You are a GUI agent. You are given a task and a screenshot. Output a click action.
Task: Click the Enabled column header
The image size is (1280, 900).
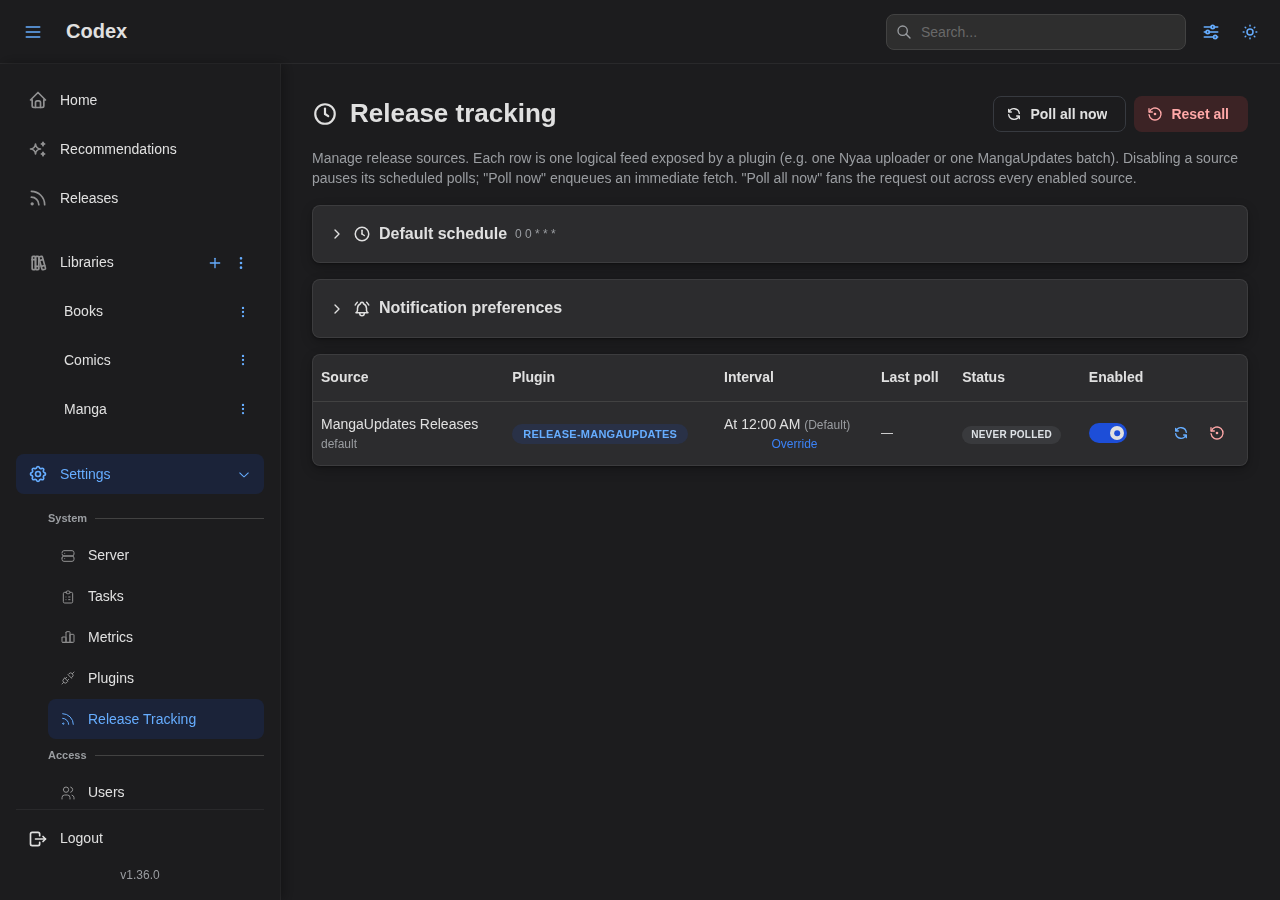[x=1116, y=377]
